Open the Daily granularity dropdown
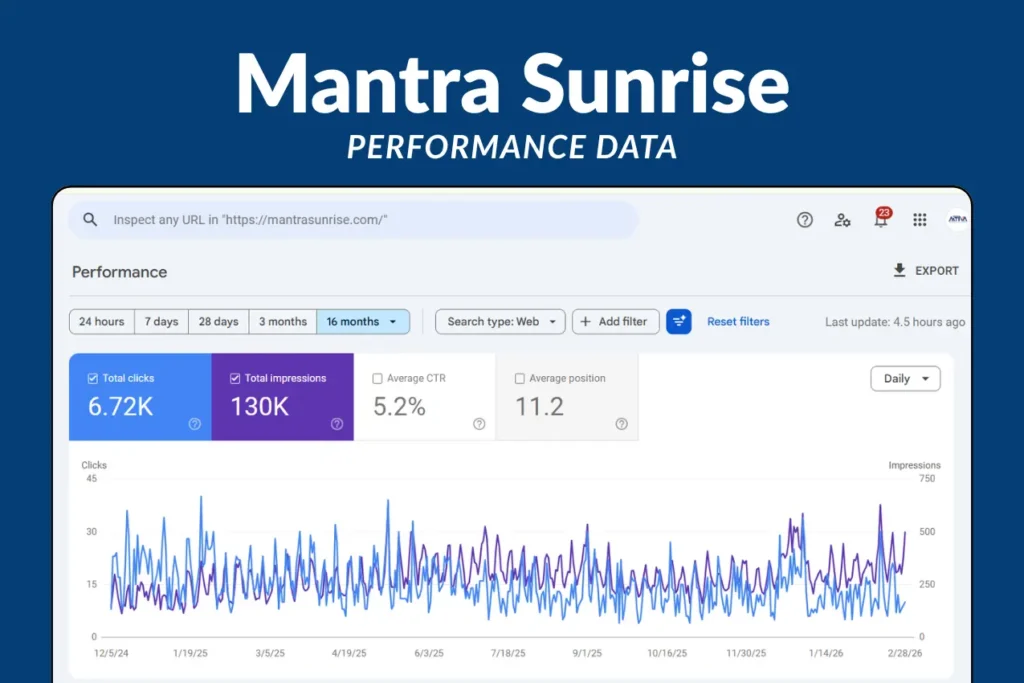The image size is (1024, 683). tap(905, 378)
